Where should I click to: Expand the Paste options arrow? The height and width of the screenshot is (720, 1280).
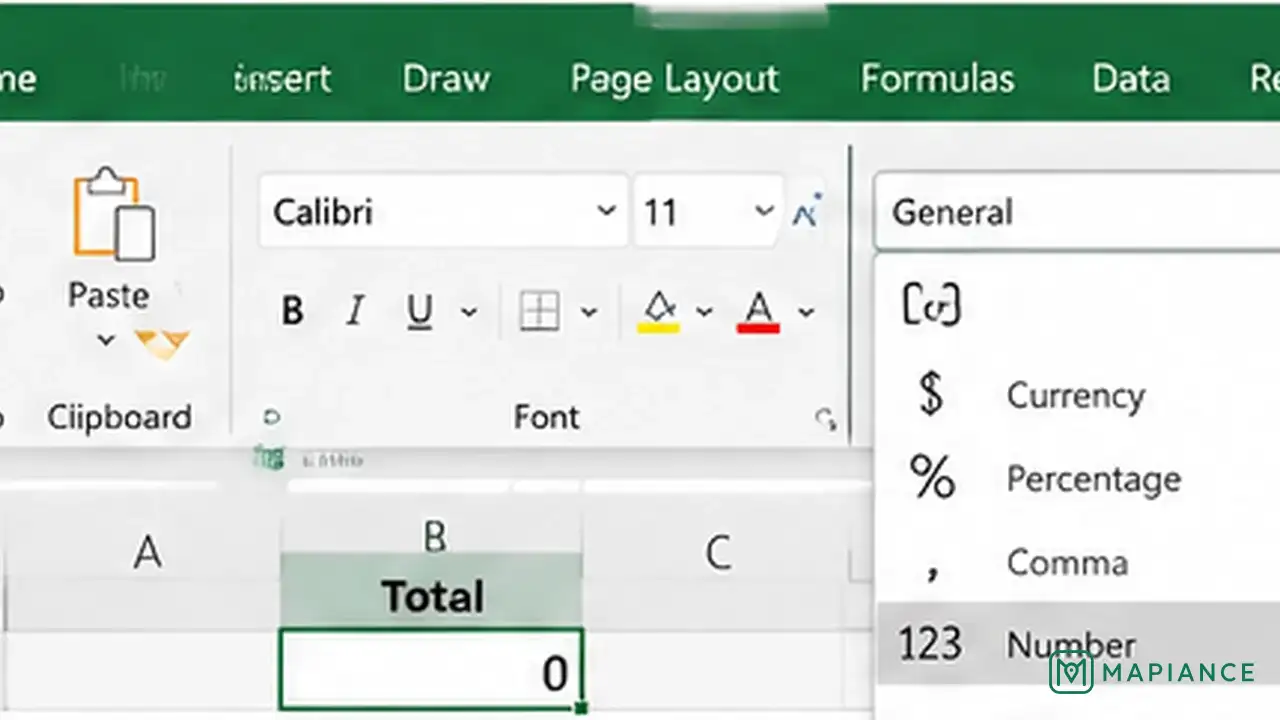[x=105, y=341]
